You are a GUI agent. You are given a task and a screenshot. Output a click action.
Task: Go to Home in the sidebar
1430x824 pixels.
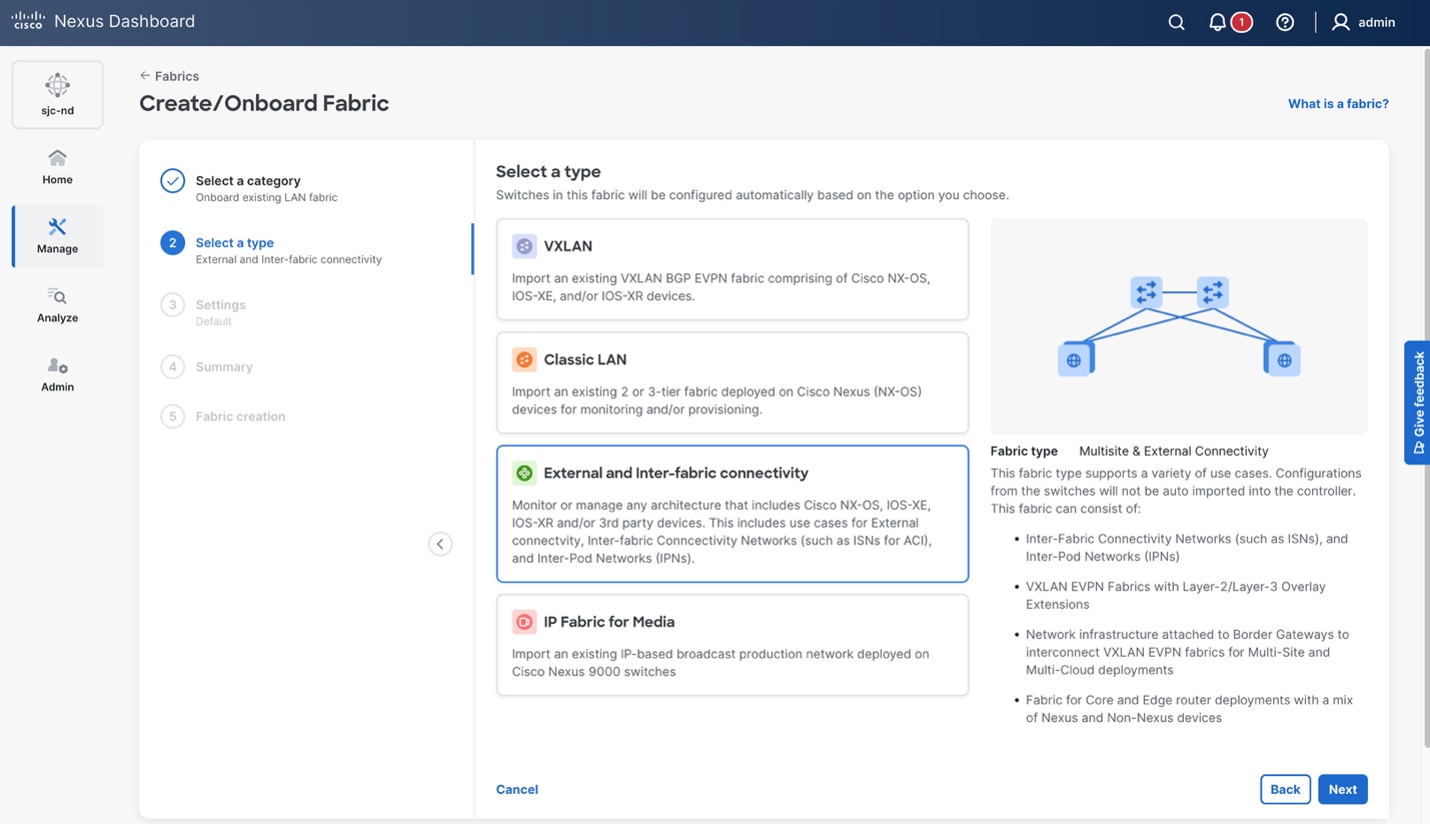pos(57,167)
